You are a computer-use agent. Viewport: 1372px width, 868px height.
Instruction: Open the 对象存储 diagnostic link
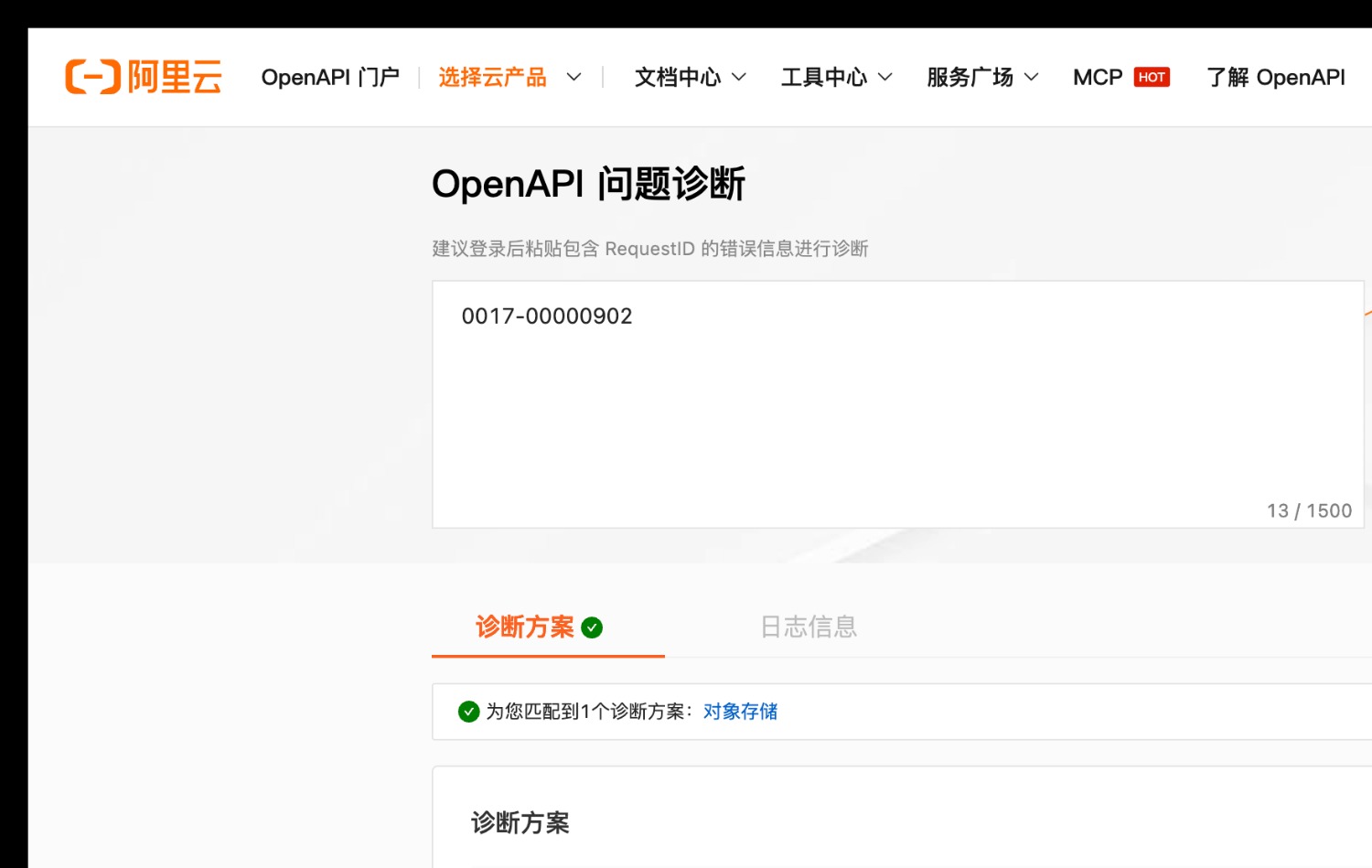pyautogui.click(x=739, y=711)
